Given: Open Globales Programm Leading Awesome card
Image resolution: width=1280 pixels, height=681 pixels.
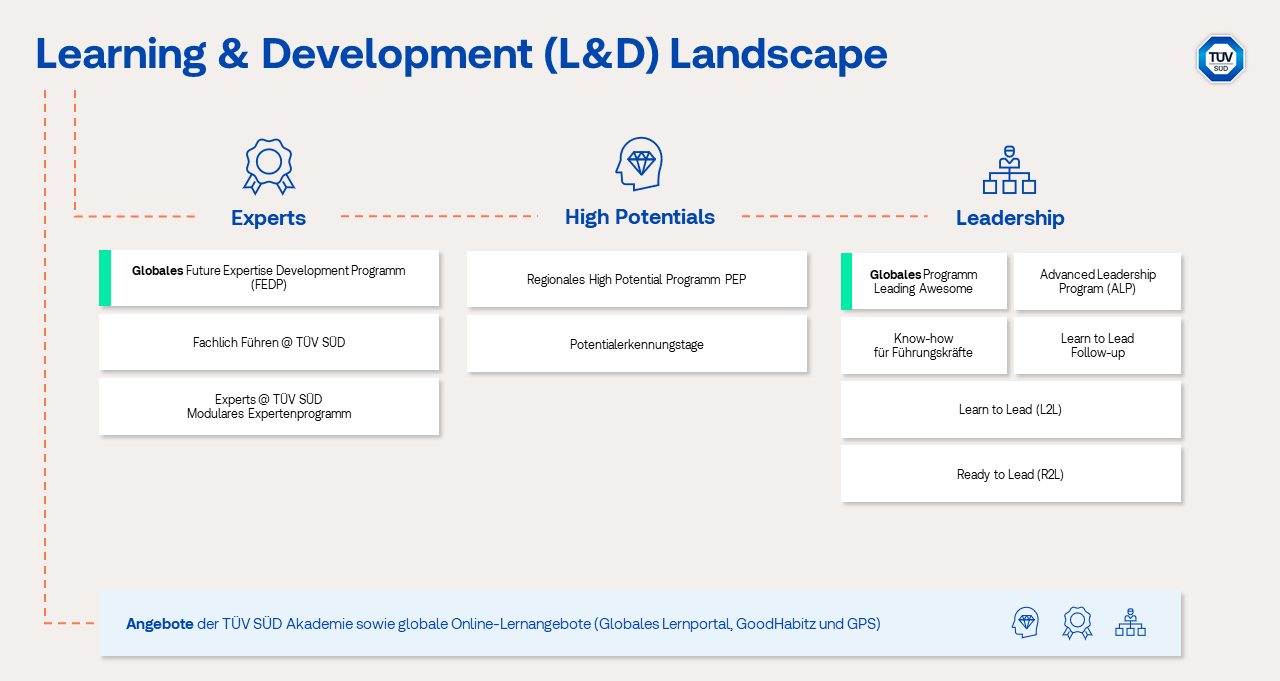Looking at the screenshot, I should tap(924, 281).
